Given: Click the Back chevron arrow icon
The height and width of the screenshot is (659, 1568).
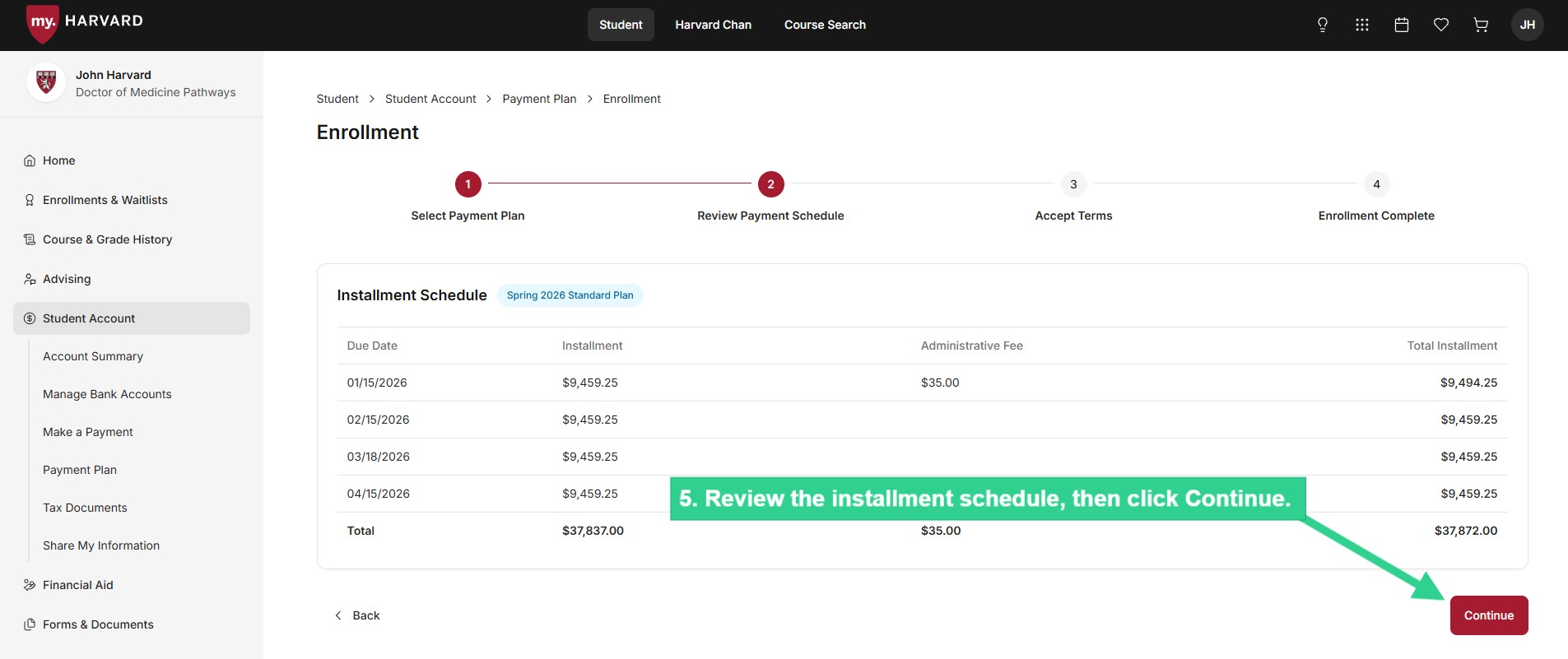Looking at the screenshot, I should pos(337,615).
